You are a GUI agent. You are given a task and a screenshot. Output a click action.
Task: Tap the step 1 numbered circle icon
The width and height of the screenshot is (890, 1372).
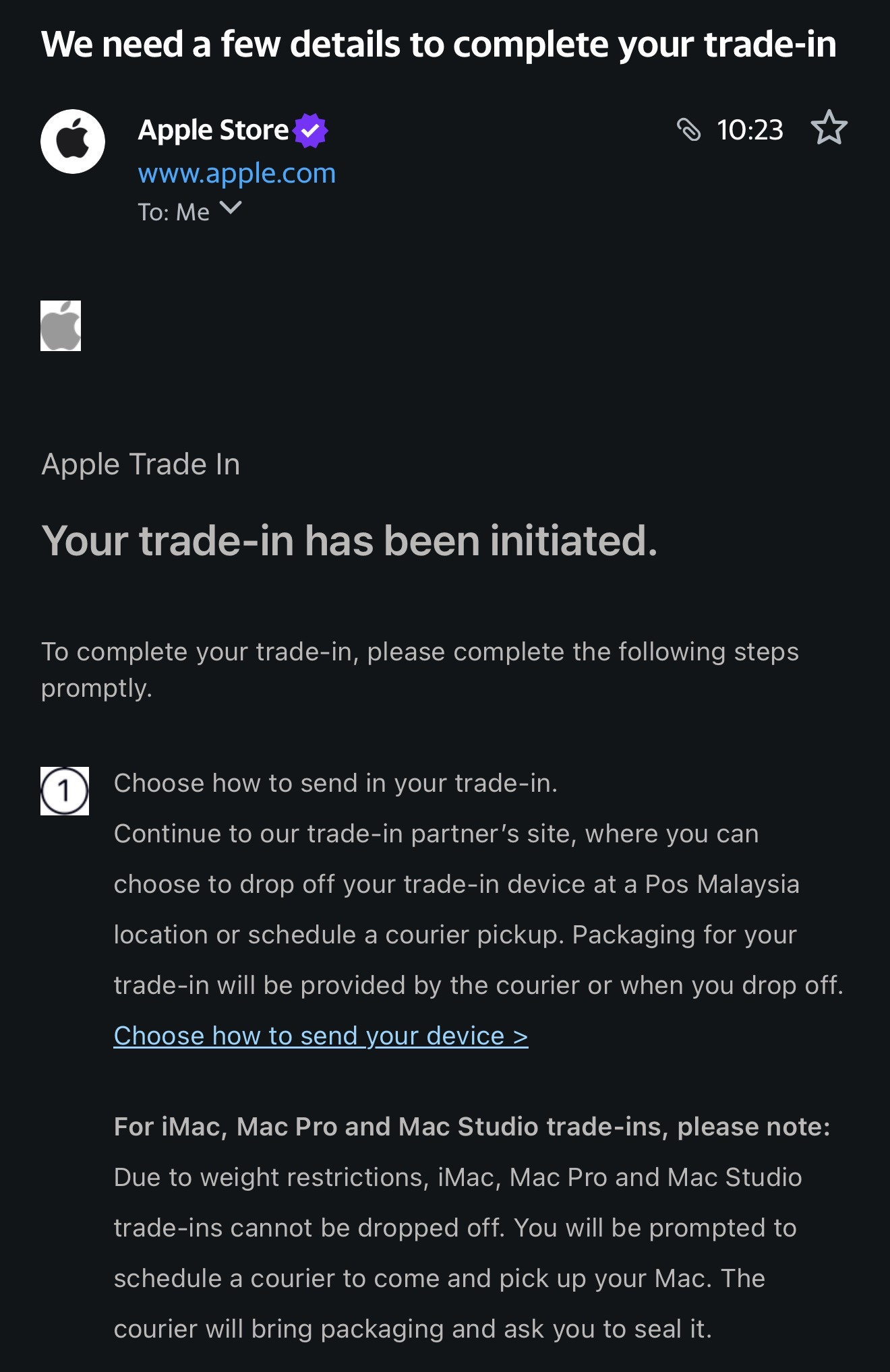(65, 790)
